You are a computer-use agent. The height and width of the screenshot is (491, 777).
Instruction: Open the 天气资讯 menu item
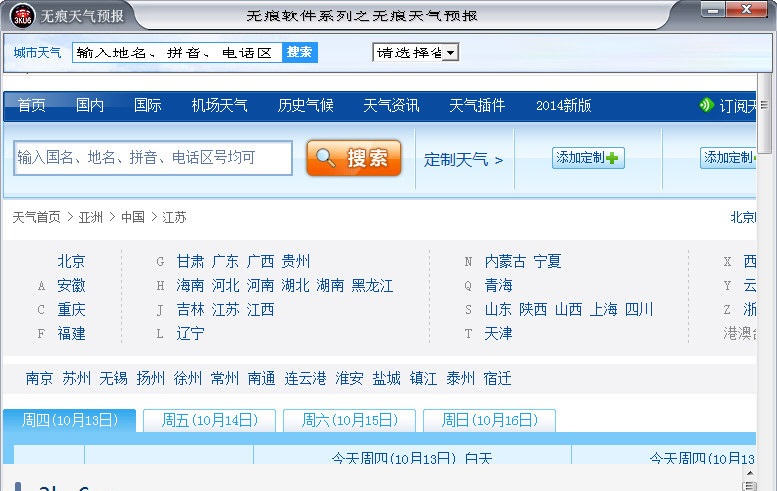click(x=391, y=106)
